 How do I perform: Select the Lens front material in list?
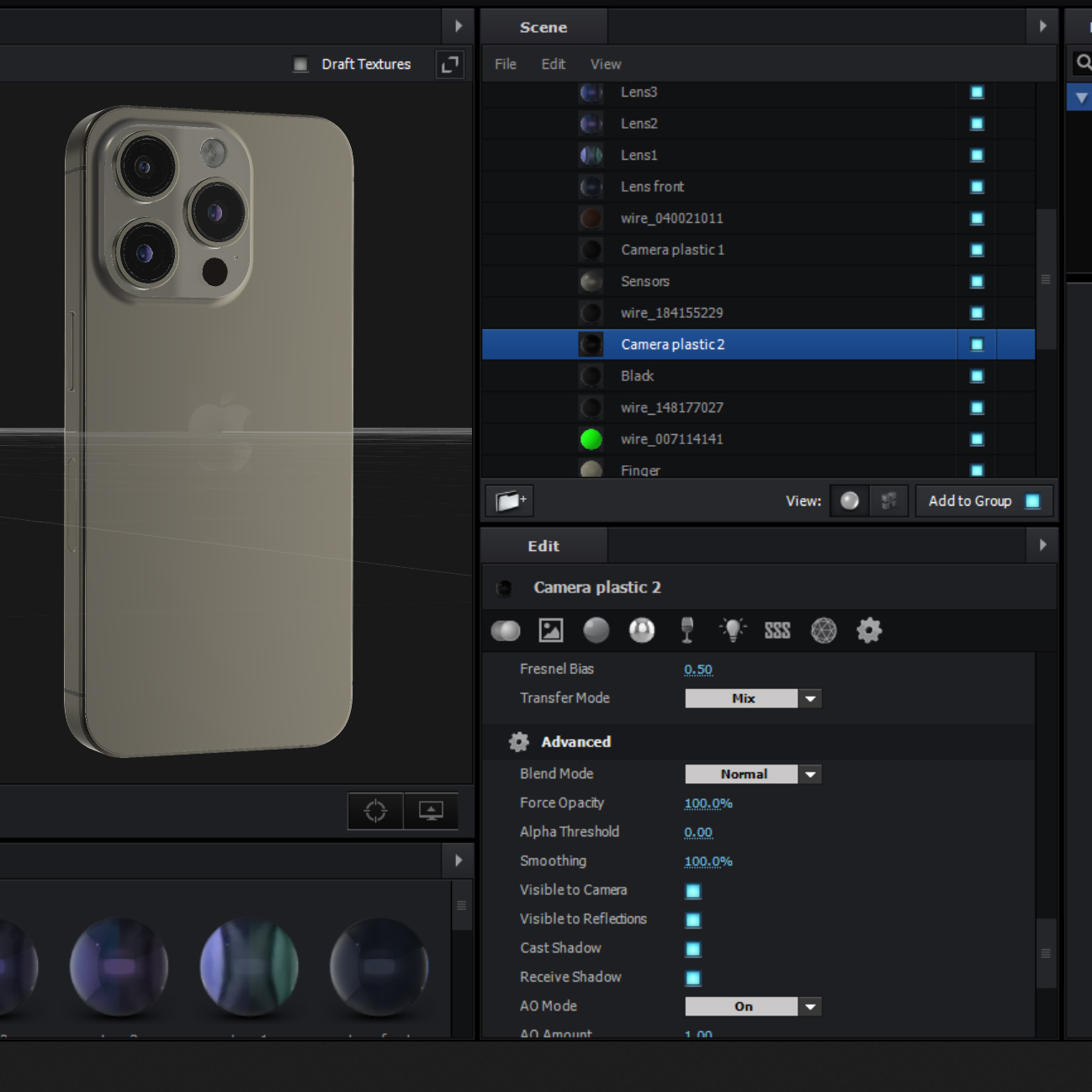tap(652, 187)
